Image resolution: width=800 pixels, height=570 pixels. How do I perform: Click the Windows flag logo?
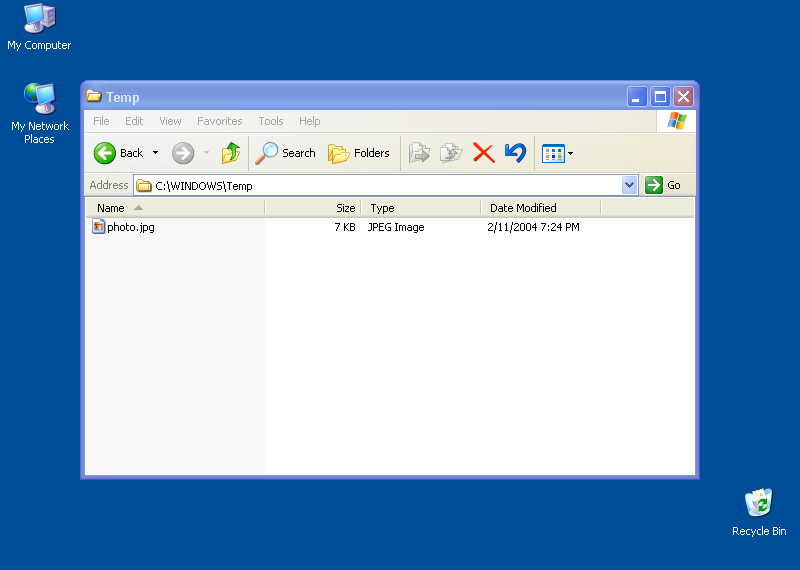click(x=677, y=121)
